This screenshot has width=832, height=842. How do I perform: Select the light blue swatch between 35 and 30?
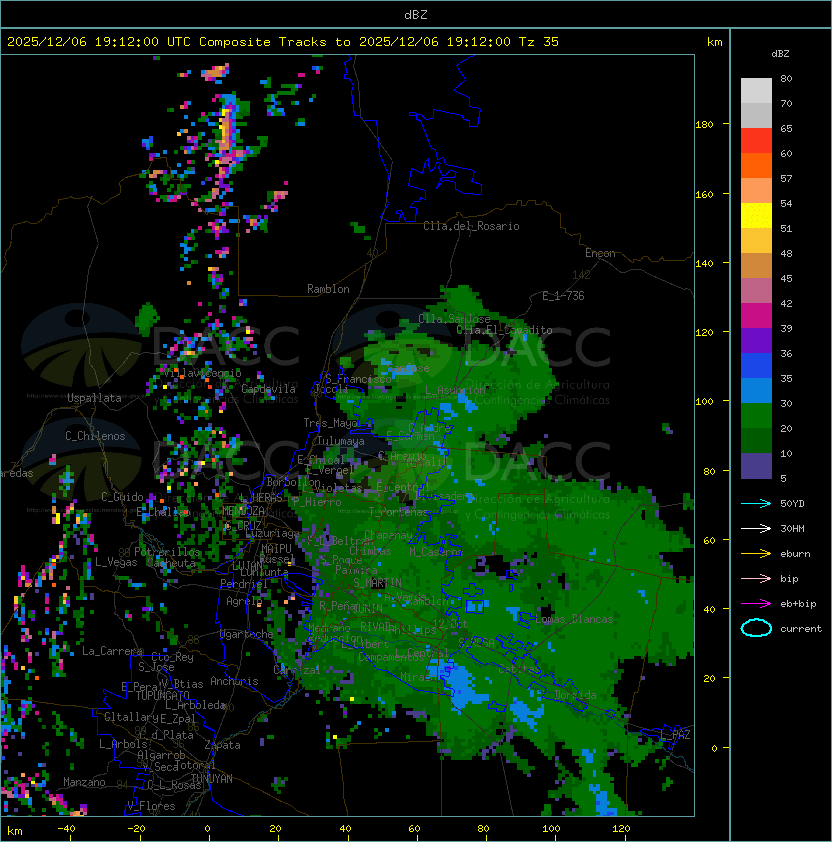(756, 391)
